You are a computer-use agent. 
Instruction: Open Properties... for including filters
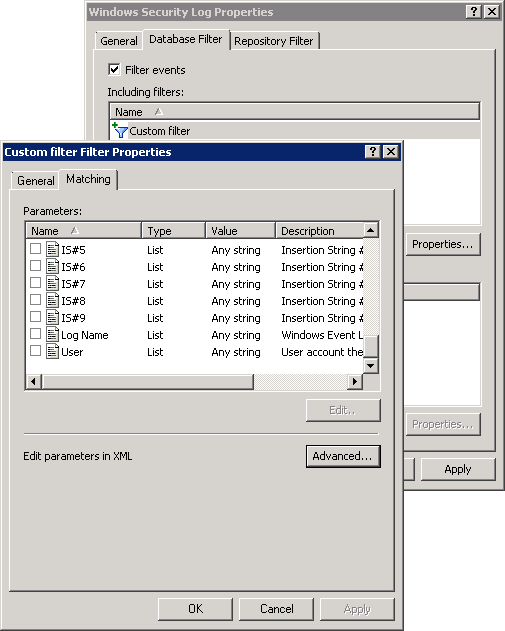pyautogui.click(x=443, y=244)
